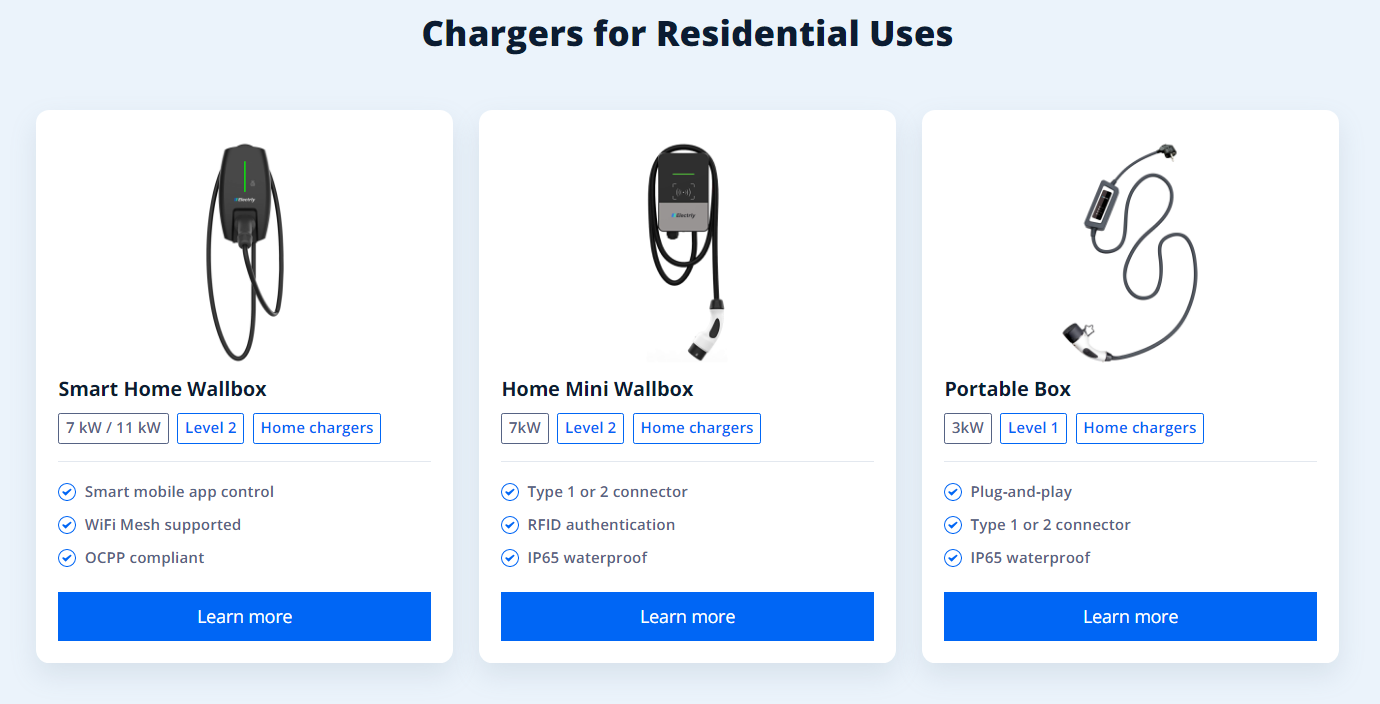Open the Portable Box charger image
Screen dimensions: 1380x704
coord(1130,252)
